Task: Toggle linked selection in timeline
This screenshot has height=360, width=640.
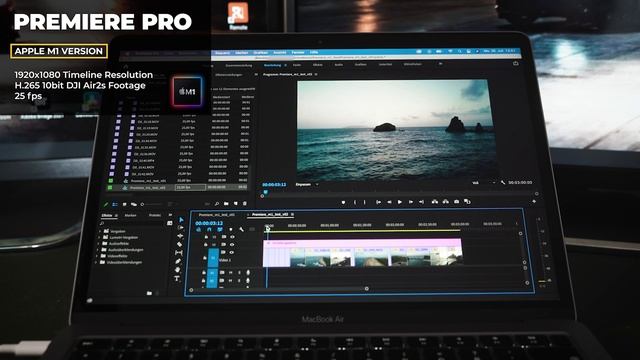Action: tap(220, 230)
